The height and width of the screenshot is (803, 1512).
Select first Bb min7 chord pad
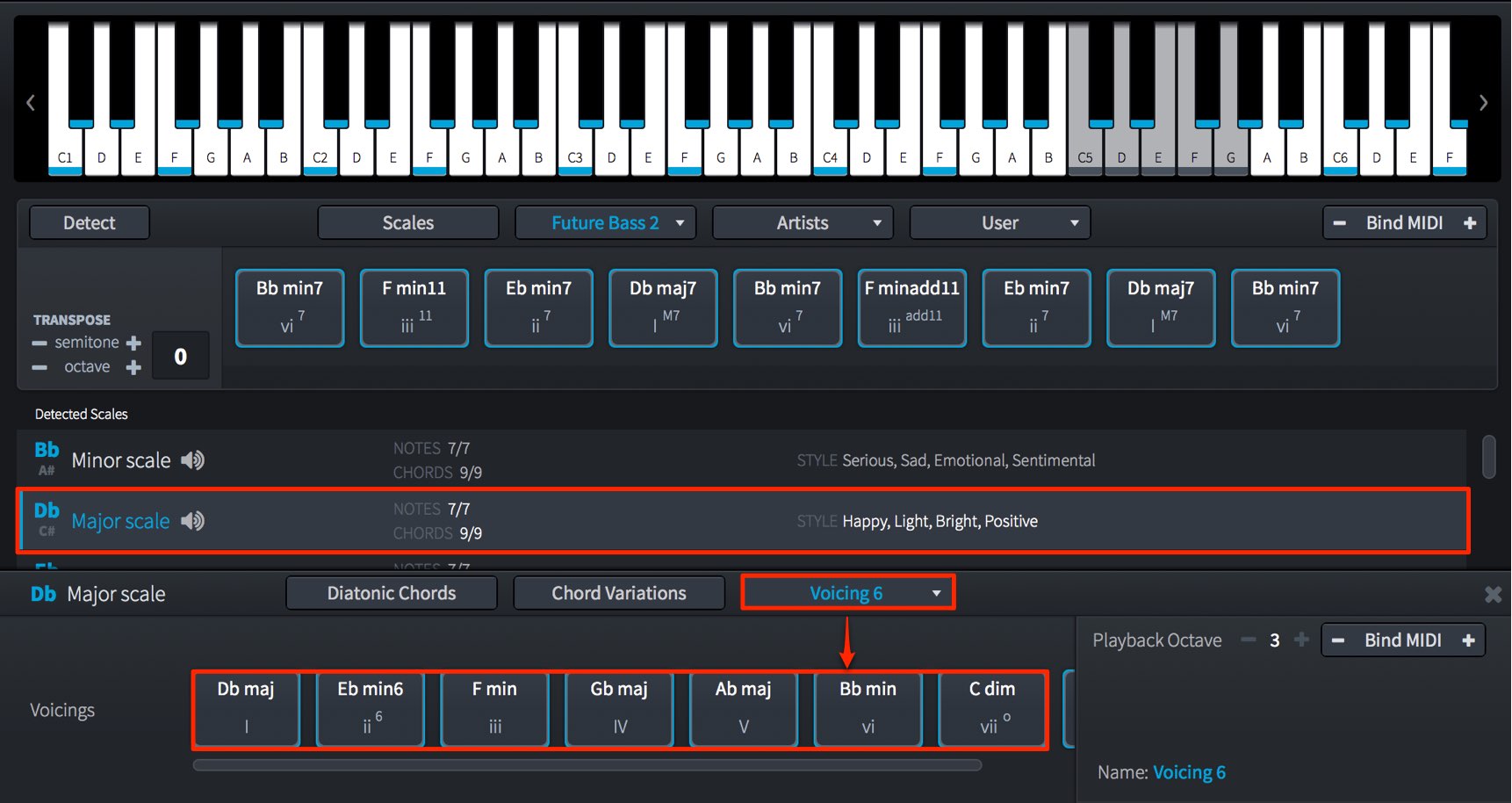pyautogui.click(x=290, y=308)
